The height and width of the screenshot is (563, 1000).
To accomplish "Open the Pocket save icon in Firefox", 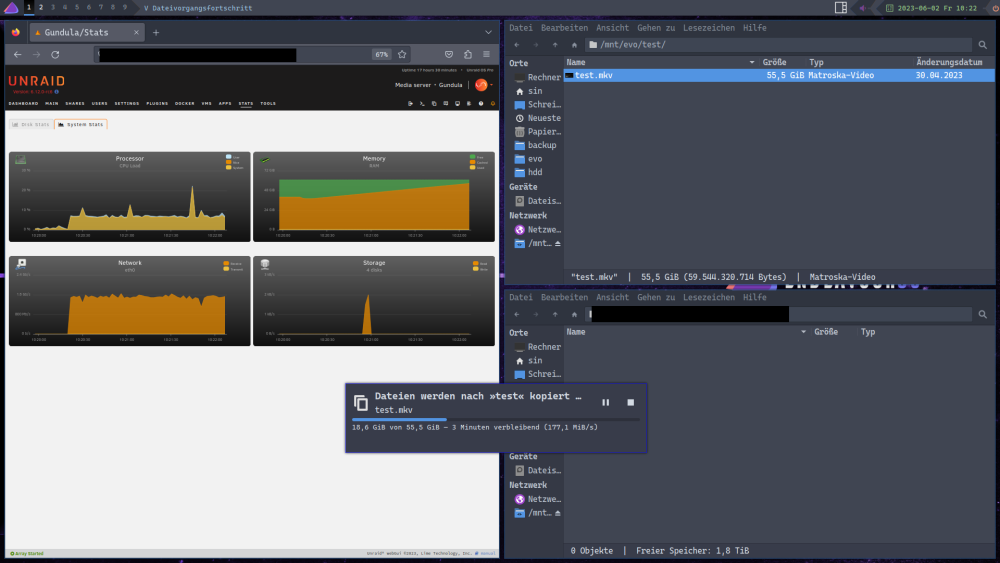I will click(449, 54).
